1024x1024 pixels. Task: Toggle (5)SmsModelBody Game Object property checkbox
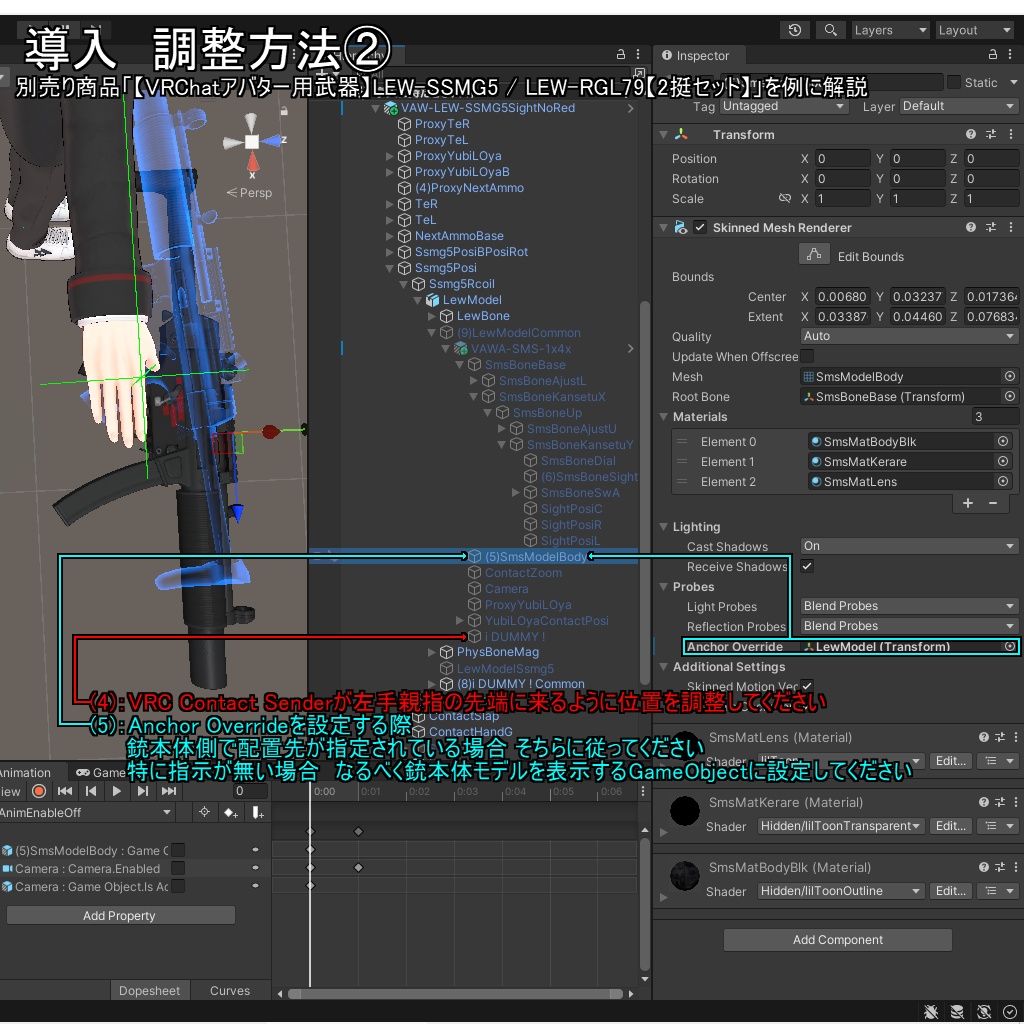pyautogui.click(x=178, y=850)
